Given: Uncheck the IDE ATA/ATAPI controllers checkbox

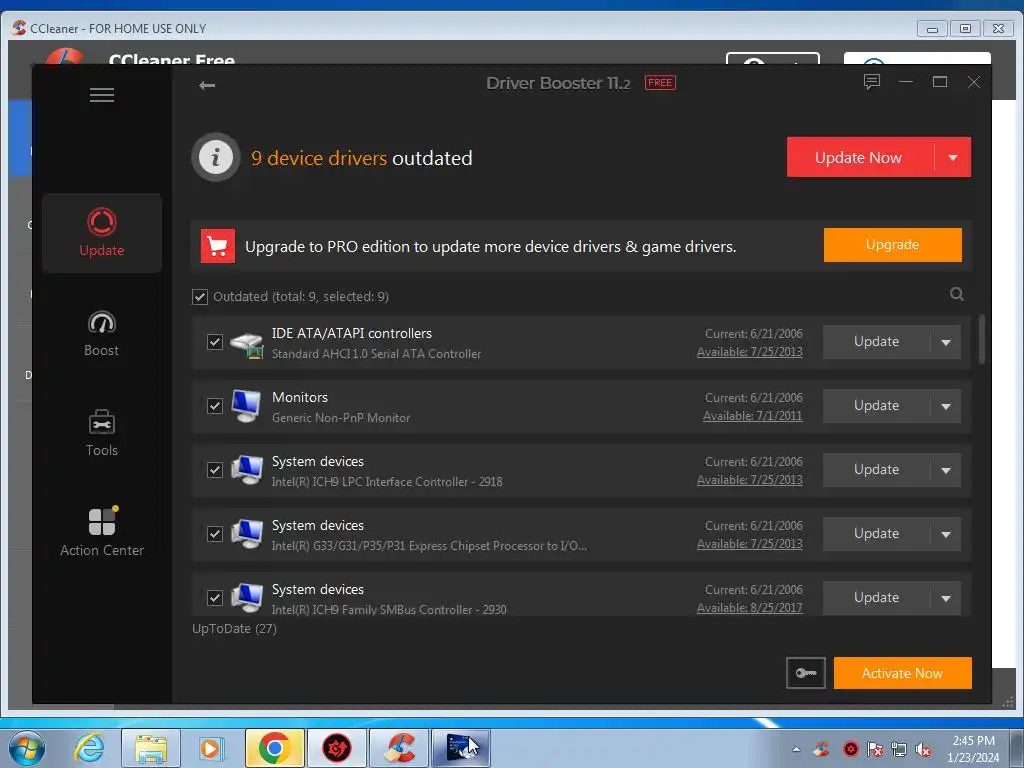Looking at the screenshot, I should pos(215,342).
